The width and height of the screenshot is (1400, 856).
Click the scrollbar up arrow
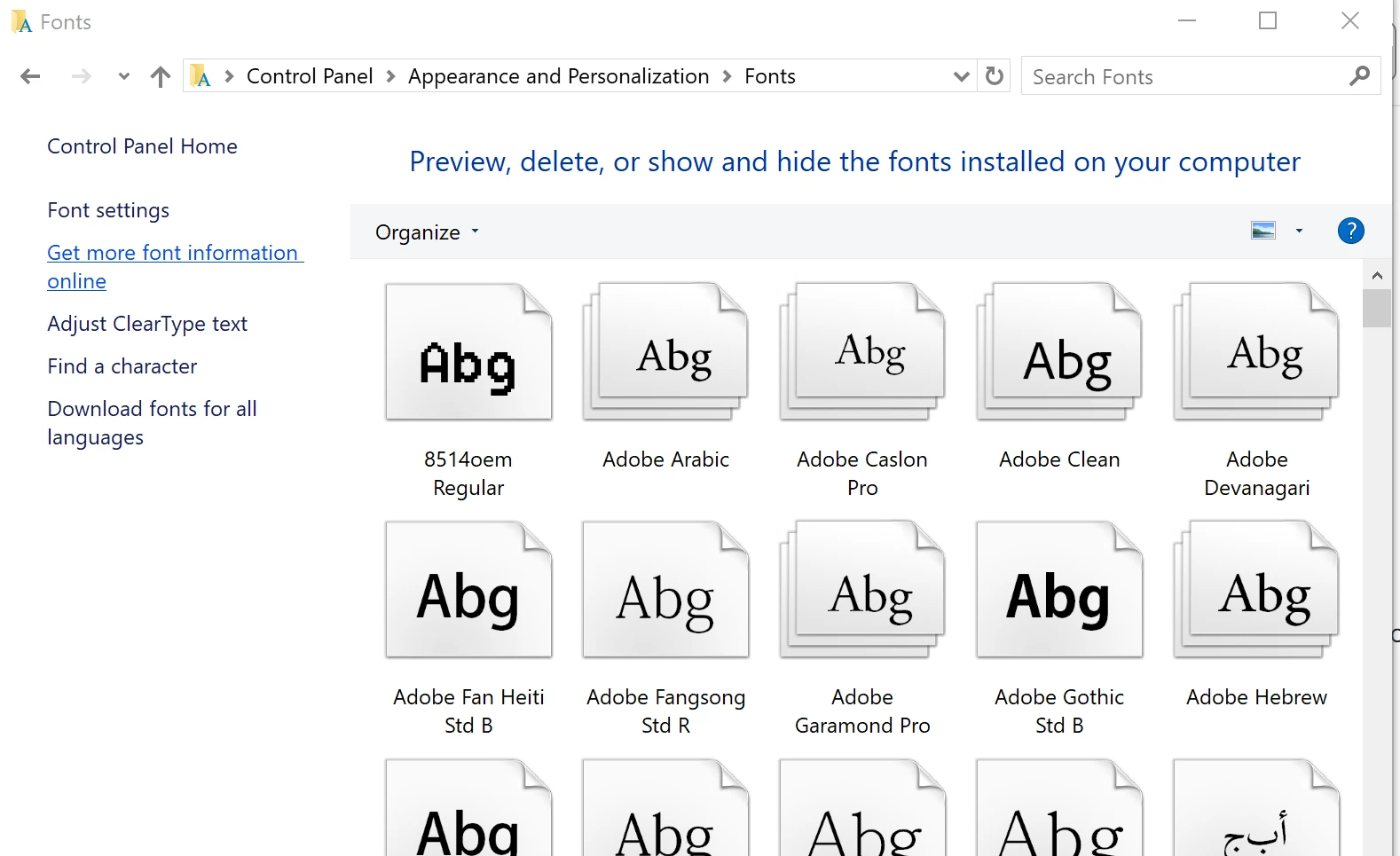click(1377, 275)
